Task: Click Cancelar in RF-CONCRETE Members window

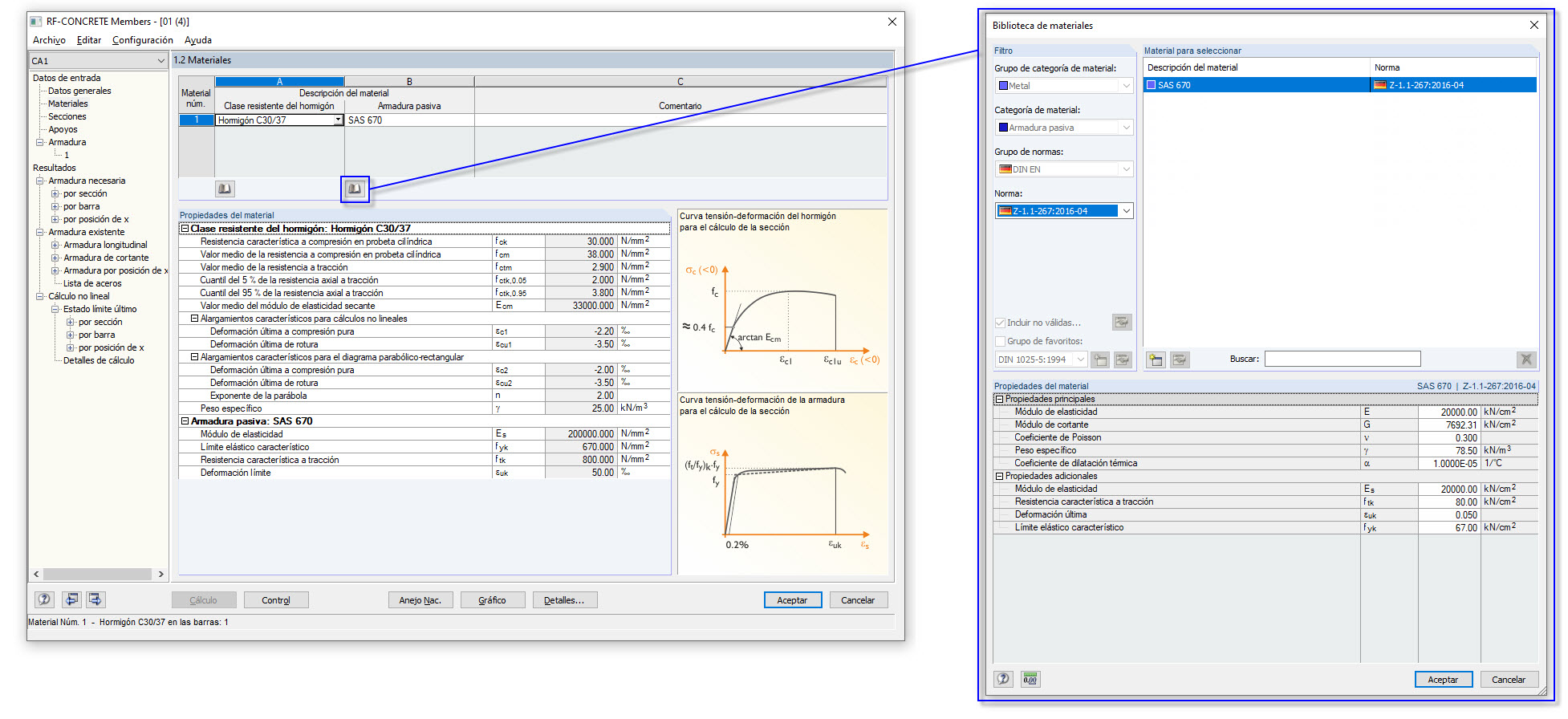Action: tap(858, 600)
